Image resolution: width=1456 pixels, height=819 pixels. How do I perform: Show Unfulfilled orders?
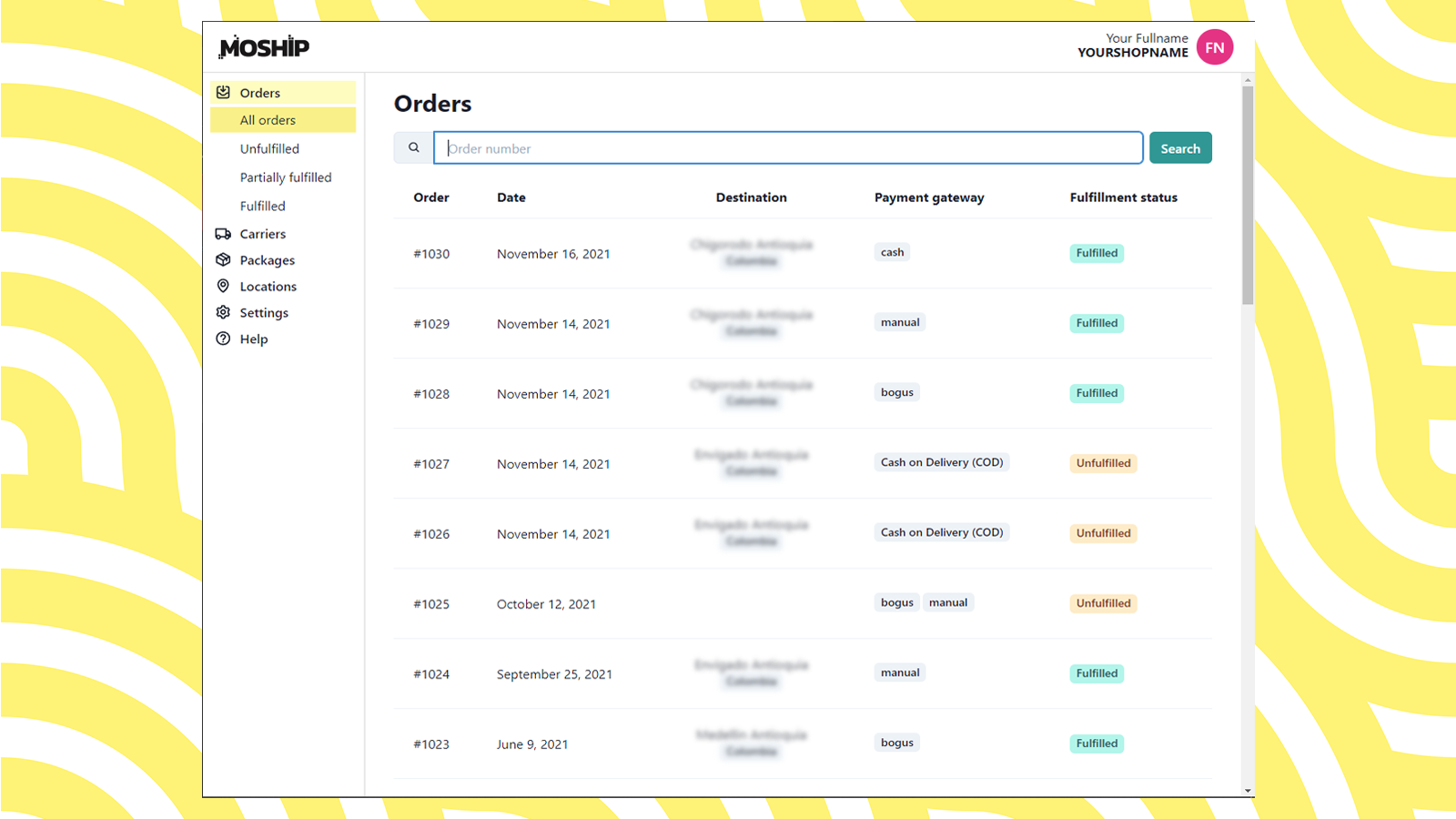click(269, 148)
